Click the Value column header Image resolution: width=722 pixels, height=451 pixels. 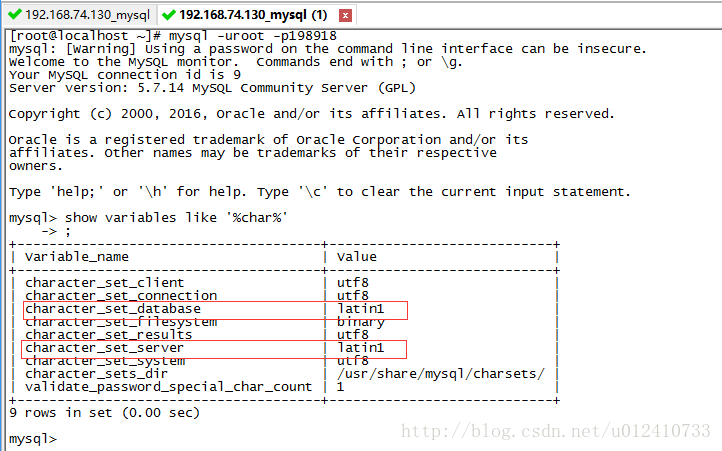(x=356, y=257)
